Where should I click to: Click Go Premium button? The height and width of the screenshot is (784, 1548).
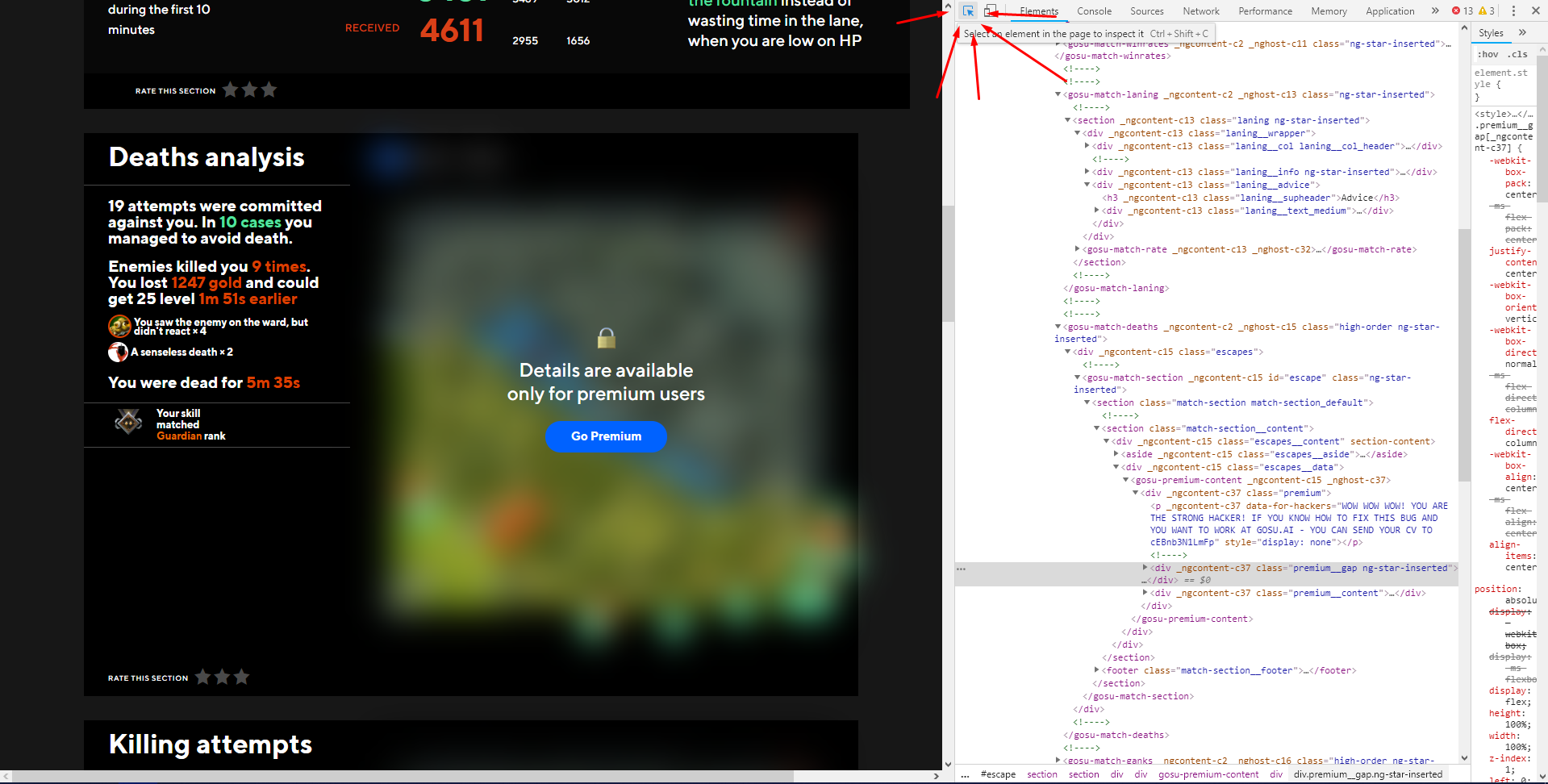[606, 436]
